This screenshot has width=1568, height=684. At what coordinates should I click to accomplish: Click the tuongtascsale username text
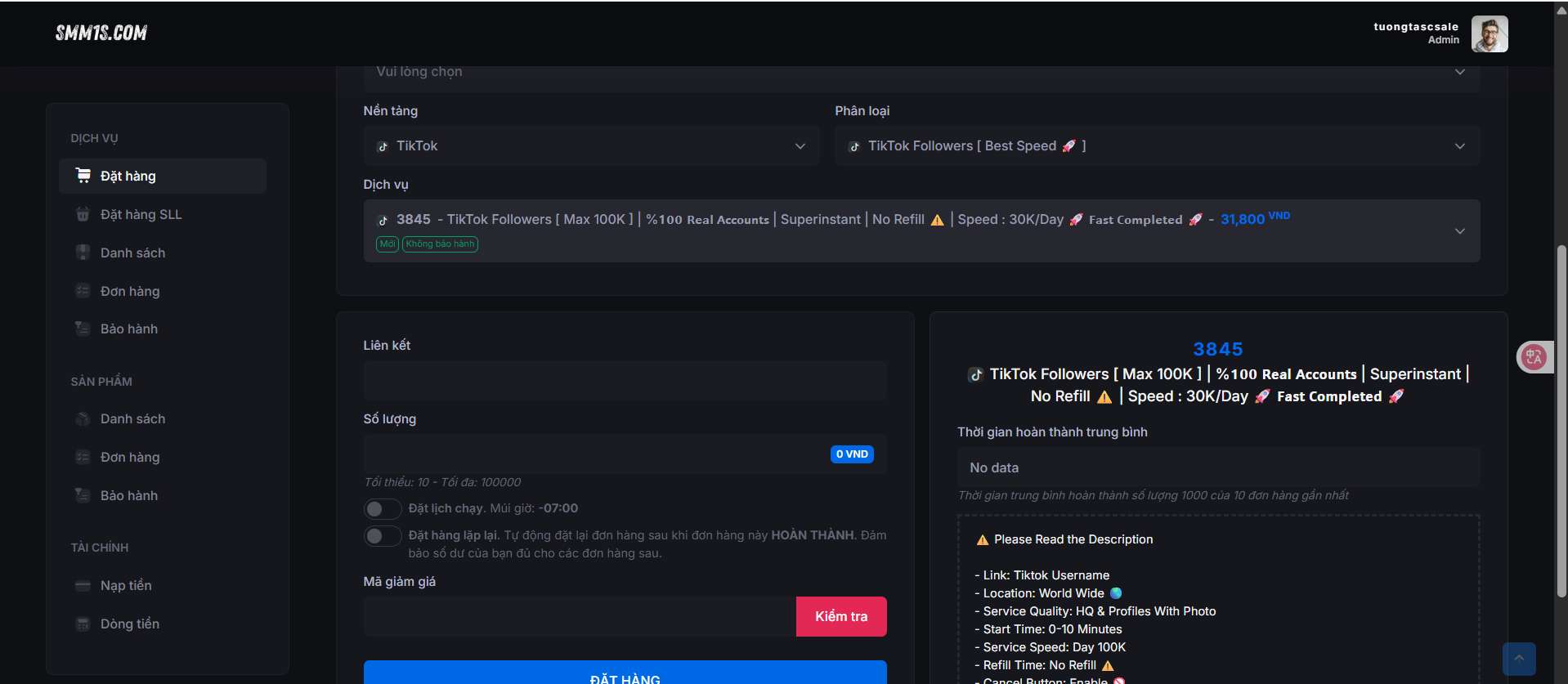click(x=1416, y=26)
